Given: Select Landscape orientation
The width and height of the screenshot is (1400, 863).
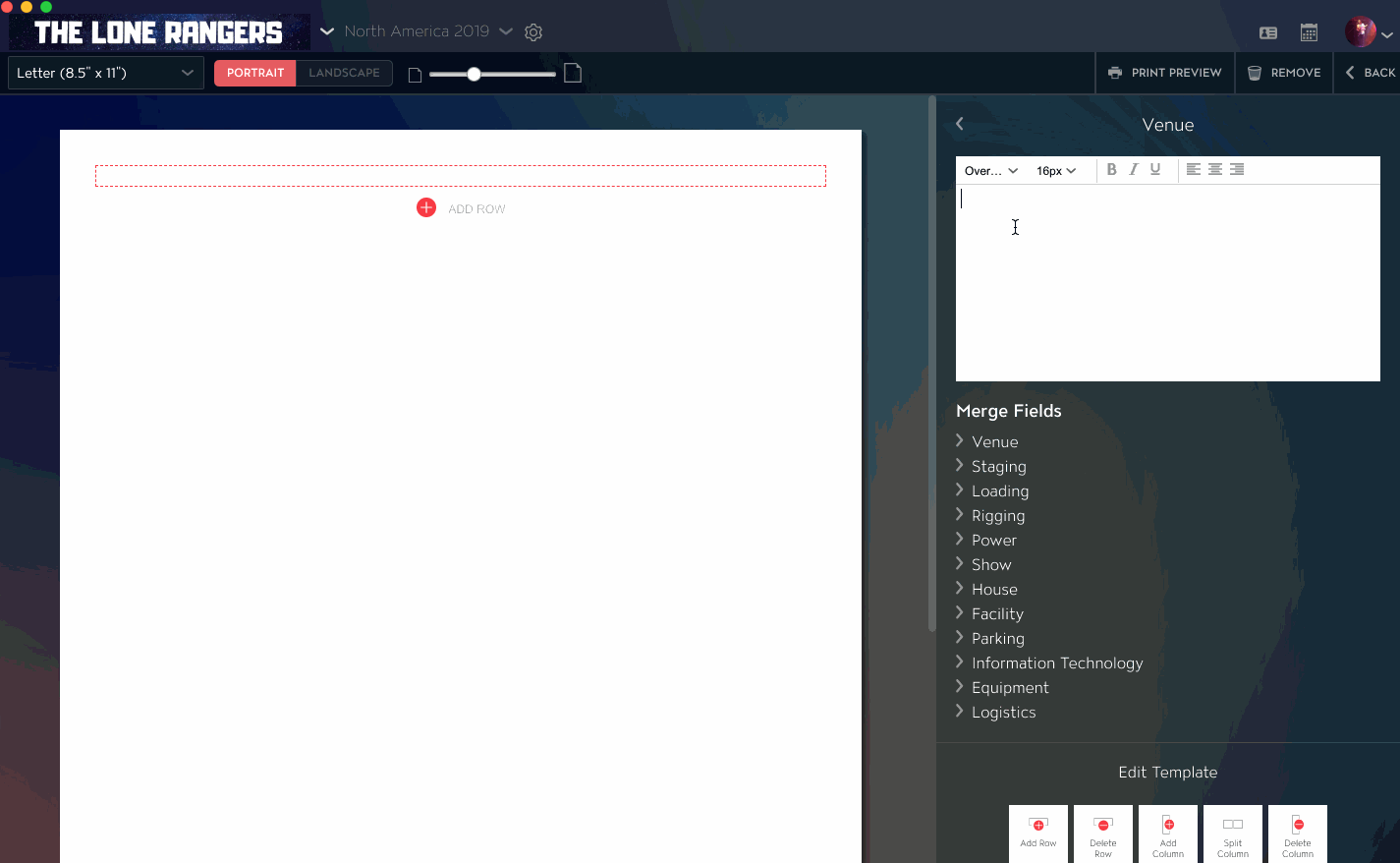Looking at the screenshot, I should tap(344, 73).
